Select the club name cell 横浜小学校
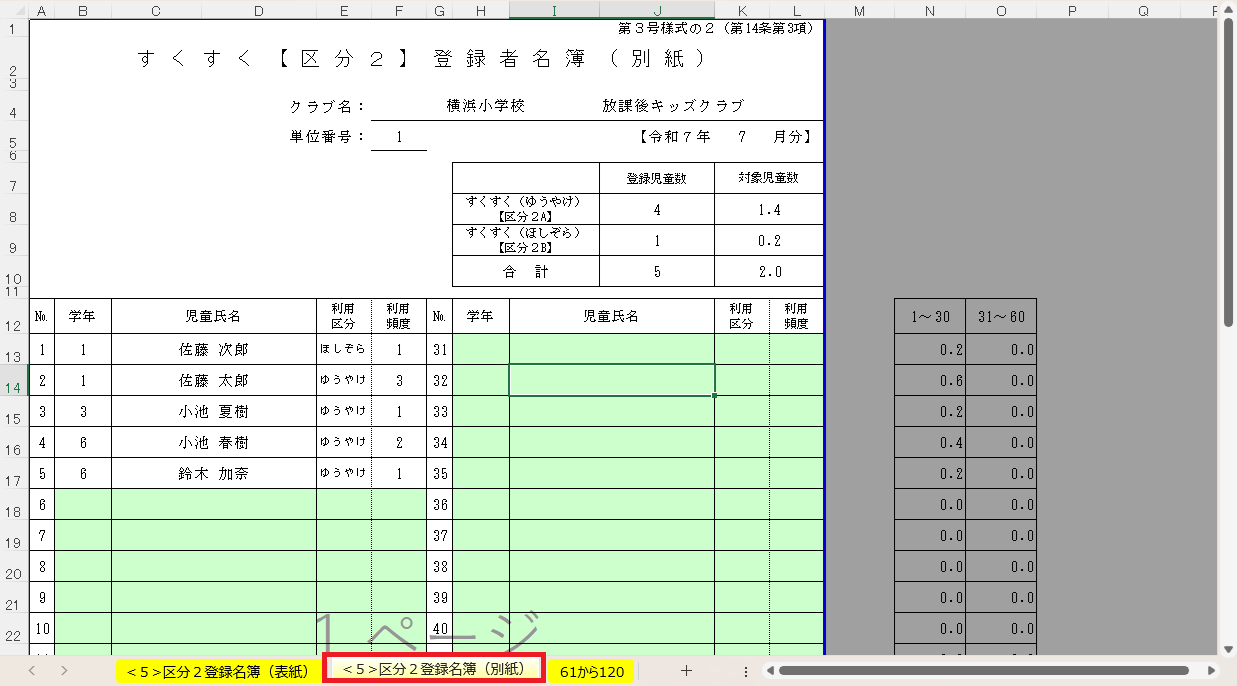 coord(485,106)
